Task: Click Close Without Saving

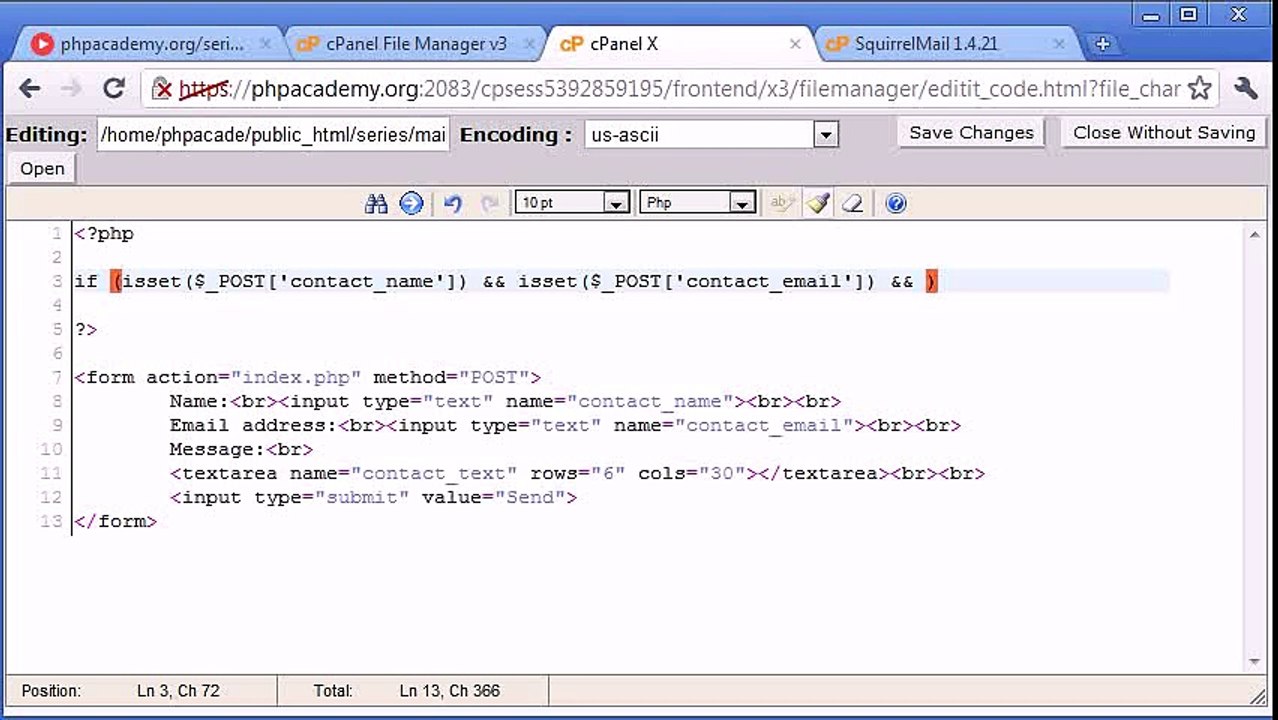Action: [x=1164, y=132]
